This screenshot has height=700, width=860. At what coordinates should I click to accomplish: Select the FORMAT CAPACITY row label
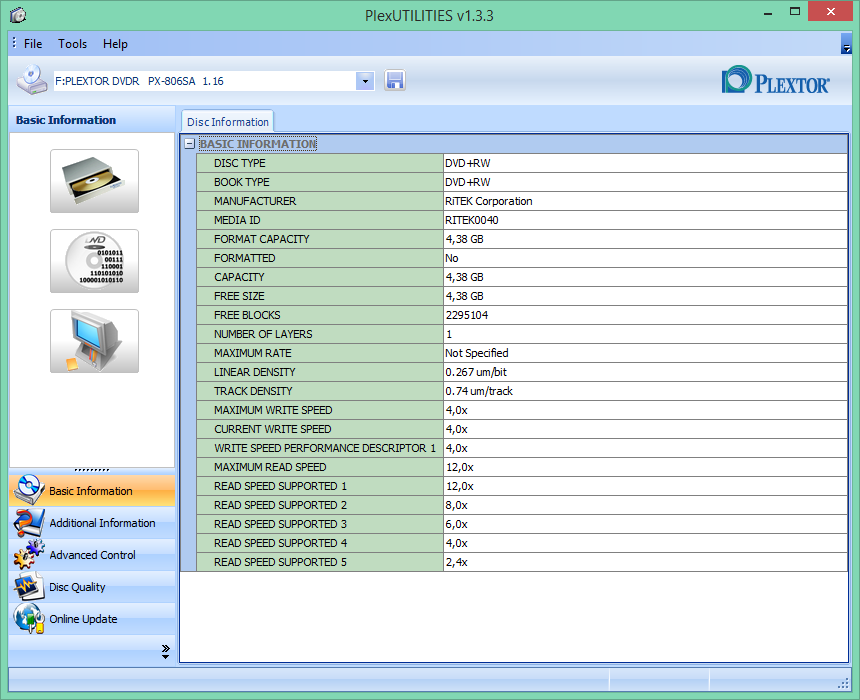click(262, 239)
